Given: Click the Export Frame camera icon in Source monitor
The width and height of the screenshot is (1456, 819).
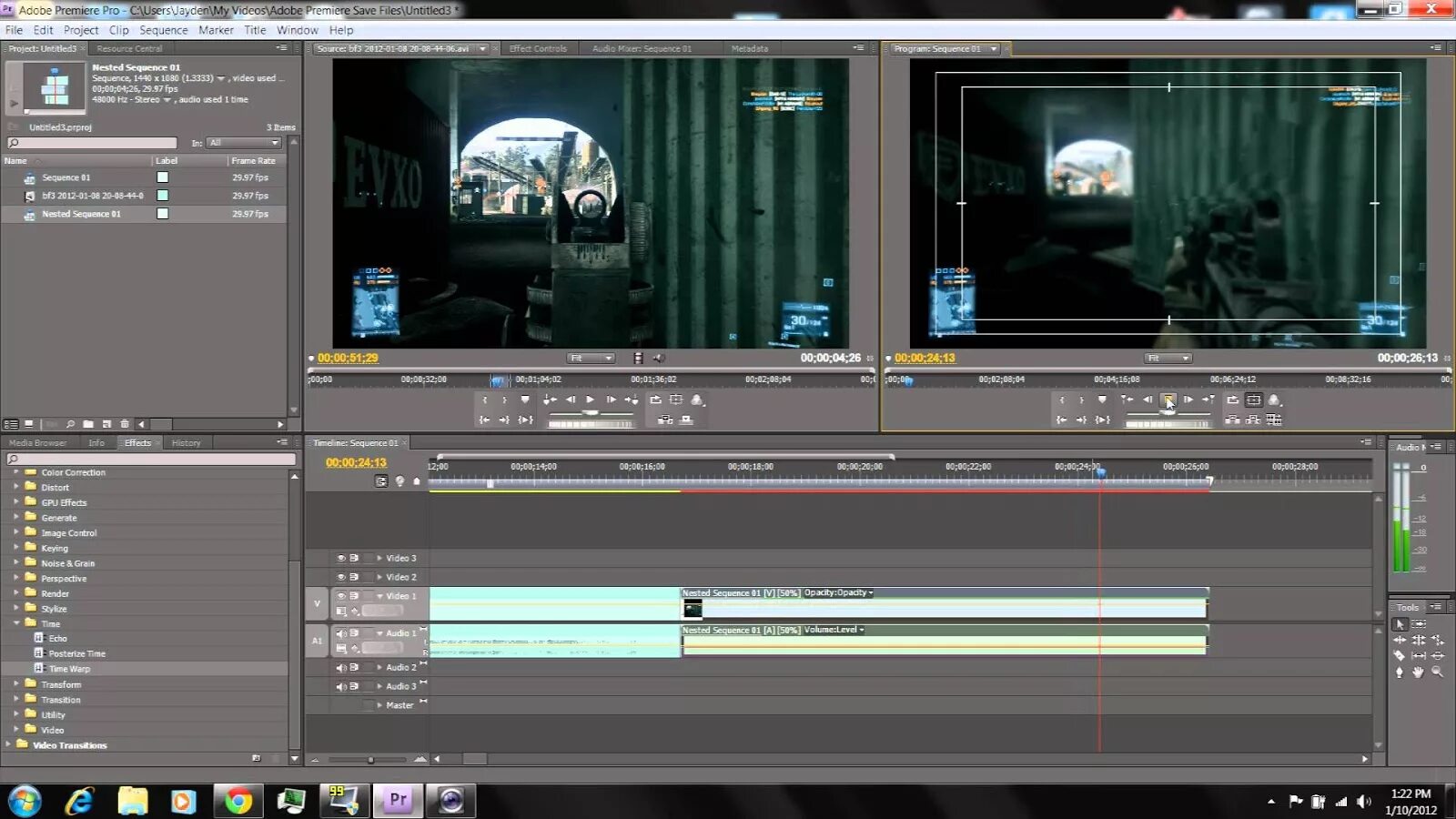Looking at the screenshot, I should point(696,399).
